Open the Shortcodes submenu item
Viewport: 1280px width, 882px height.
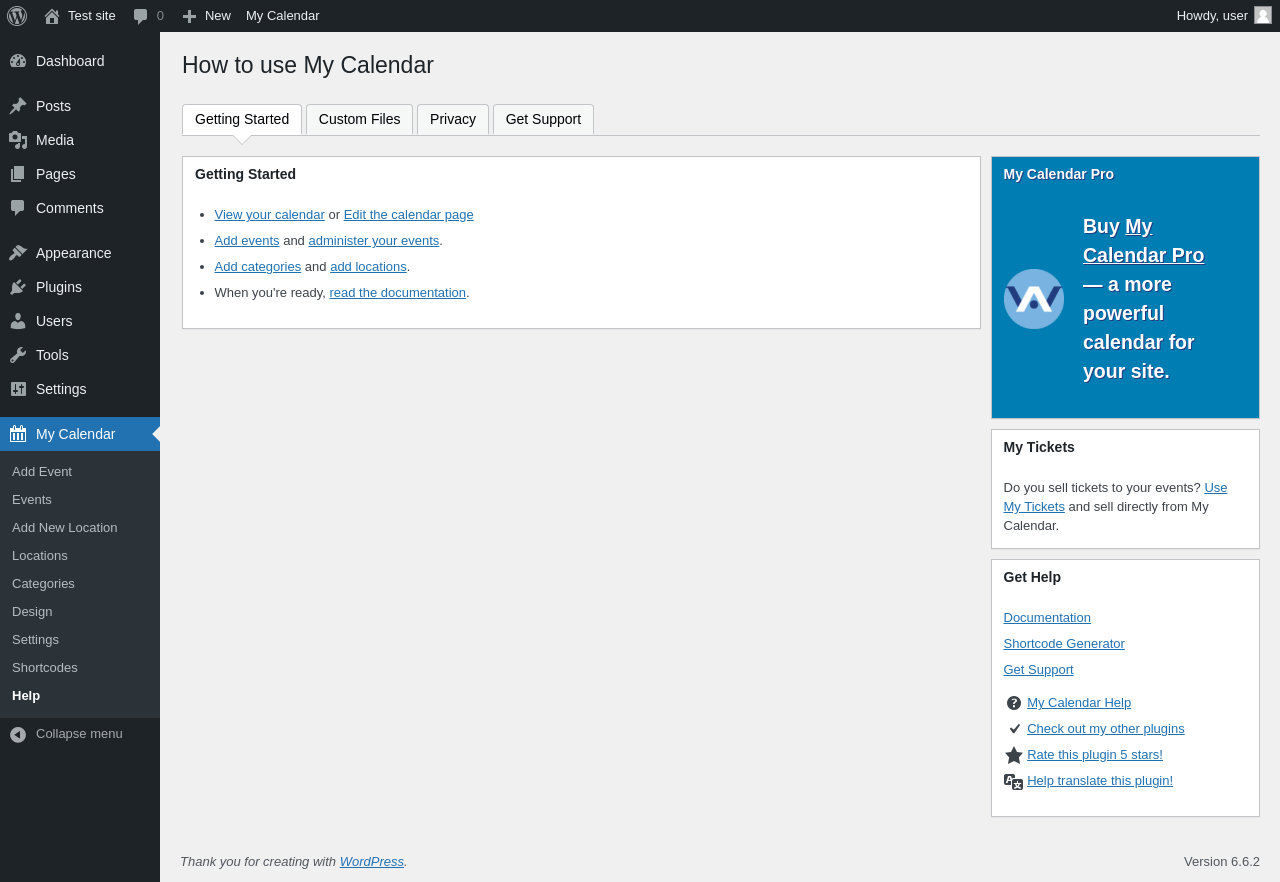point(45,668)
